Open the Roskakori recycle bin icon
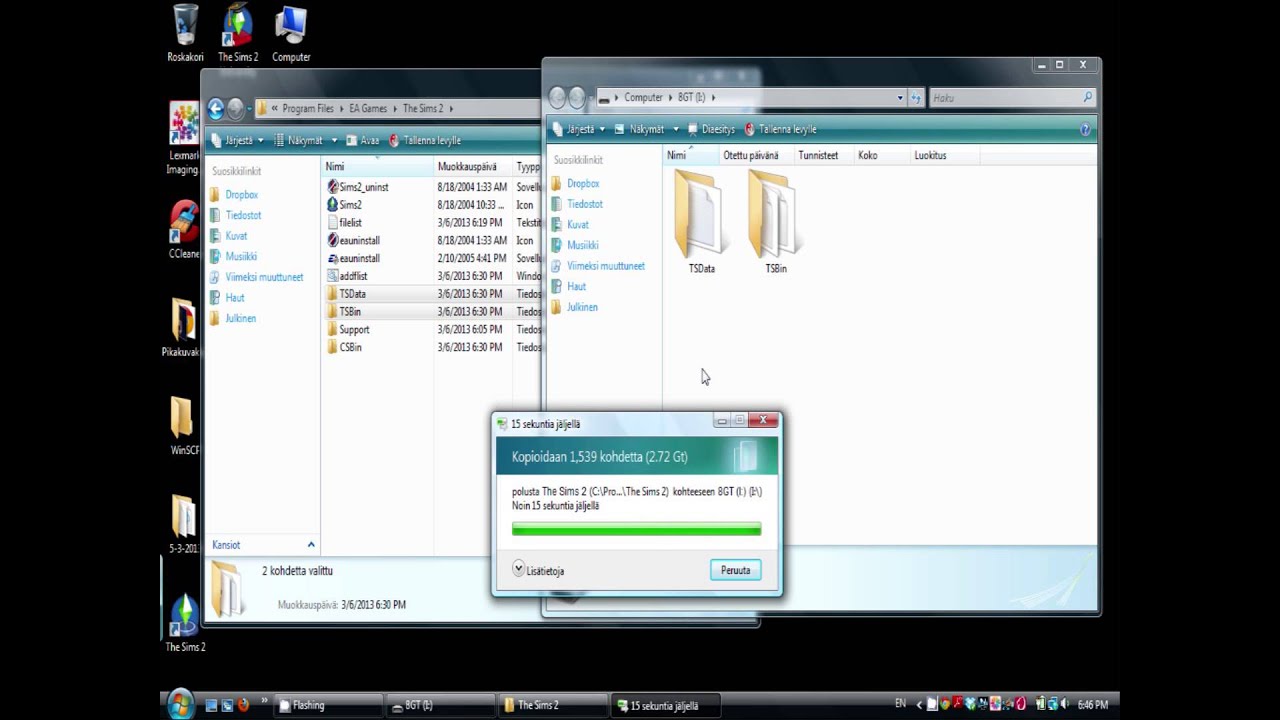This screenshot has height=720, width=1280. [185, 32]
